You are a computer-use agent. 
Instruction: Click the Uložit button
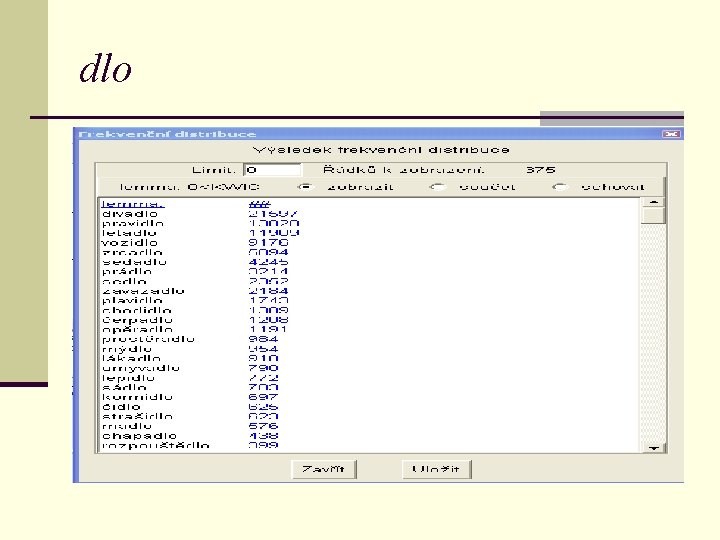point(436,469)
